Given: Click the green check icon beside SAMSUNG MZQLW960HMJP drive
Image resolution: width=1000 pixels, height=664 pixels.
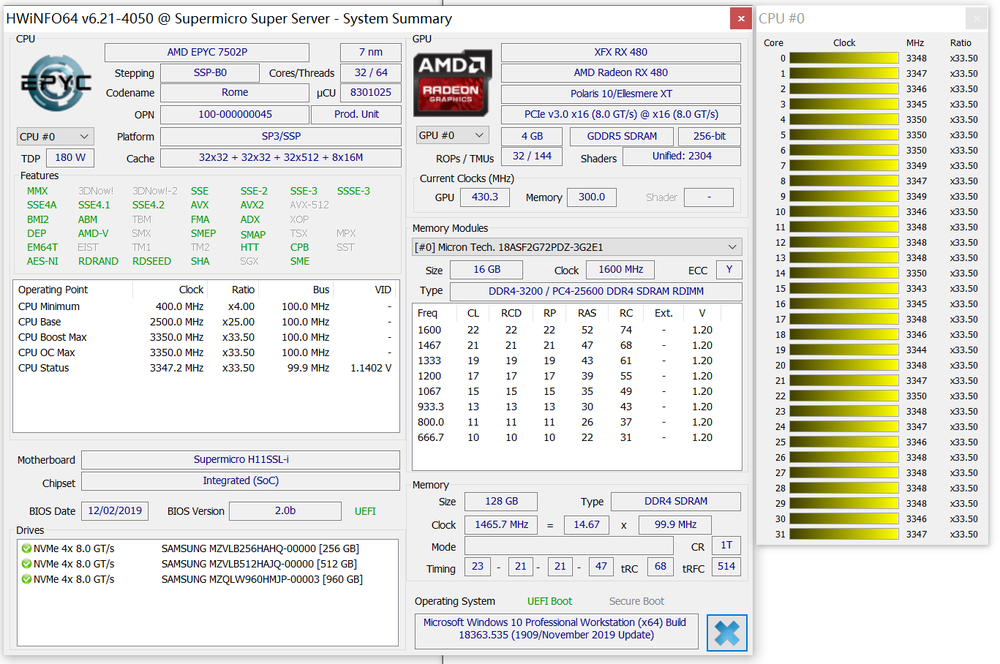Looking at the screenshot, I should click(26, 579).
